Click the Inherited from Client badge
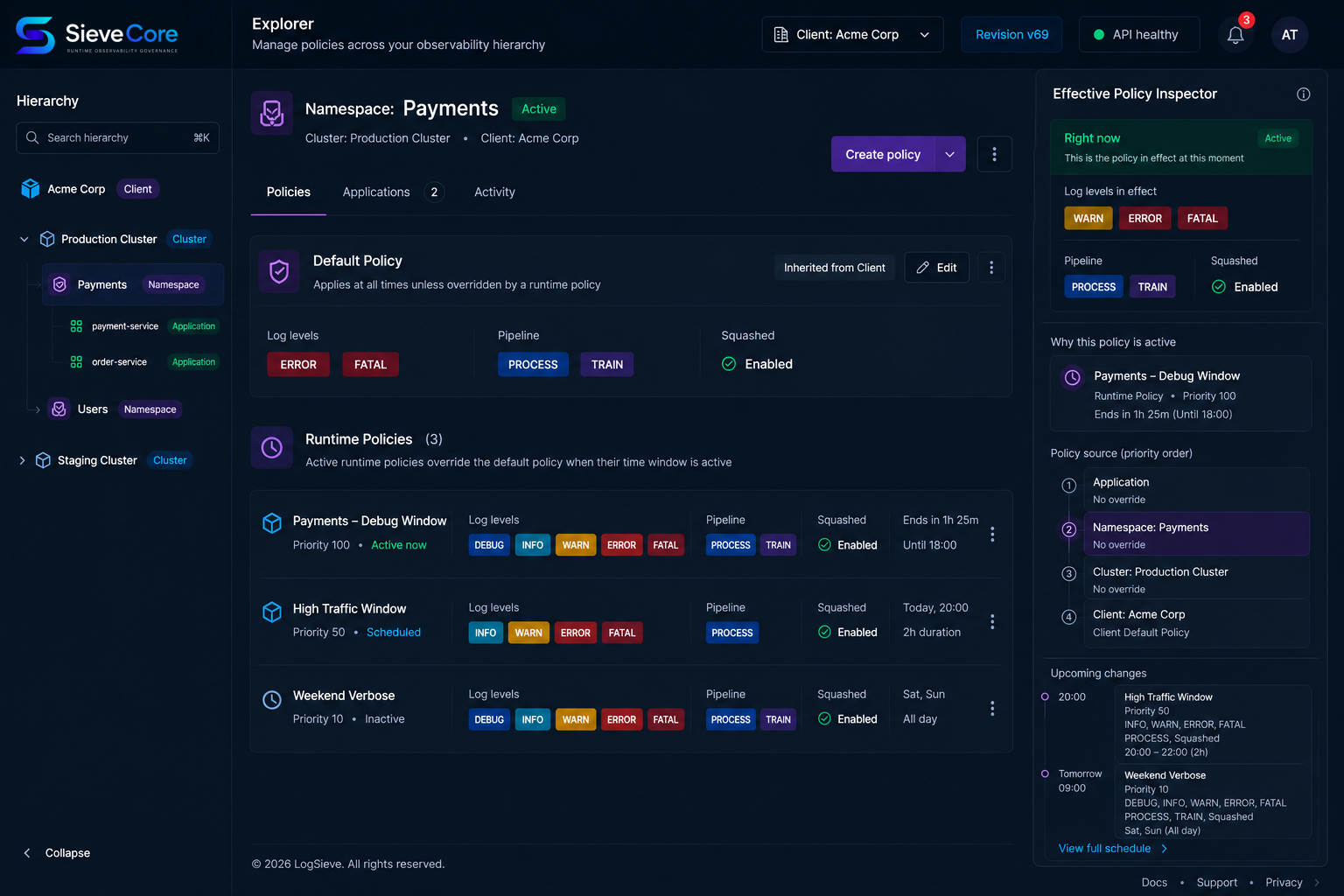 (835, 268)
